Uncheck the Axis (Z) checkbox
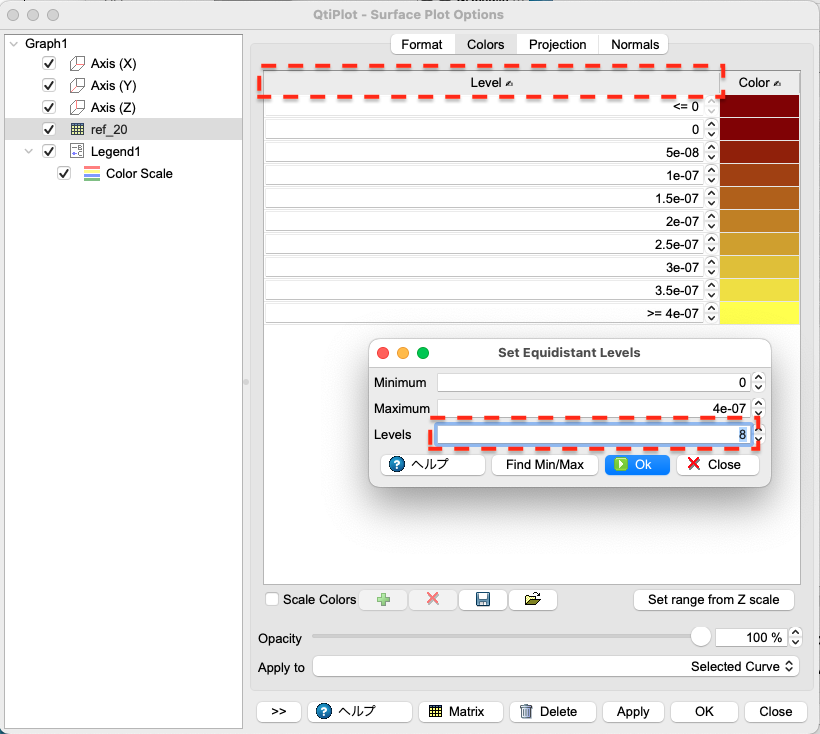Screen dimensions: 820x734 click(49, 108)
